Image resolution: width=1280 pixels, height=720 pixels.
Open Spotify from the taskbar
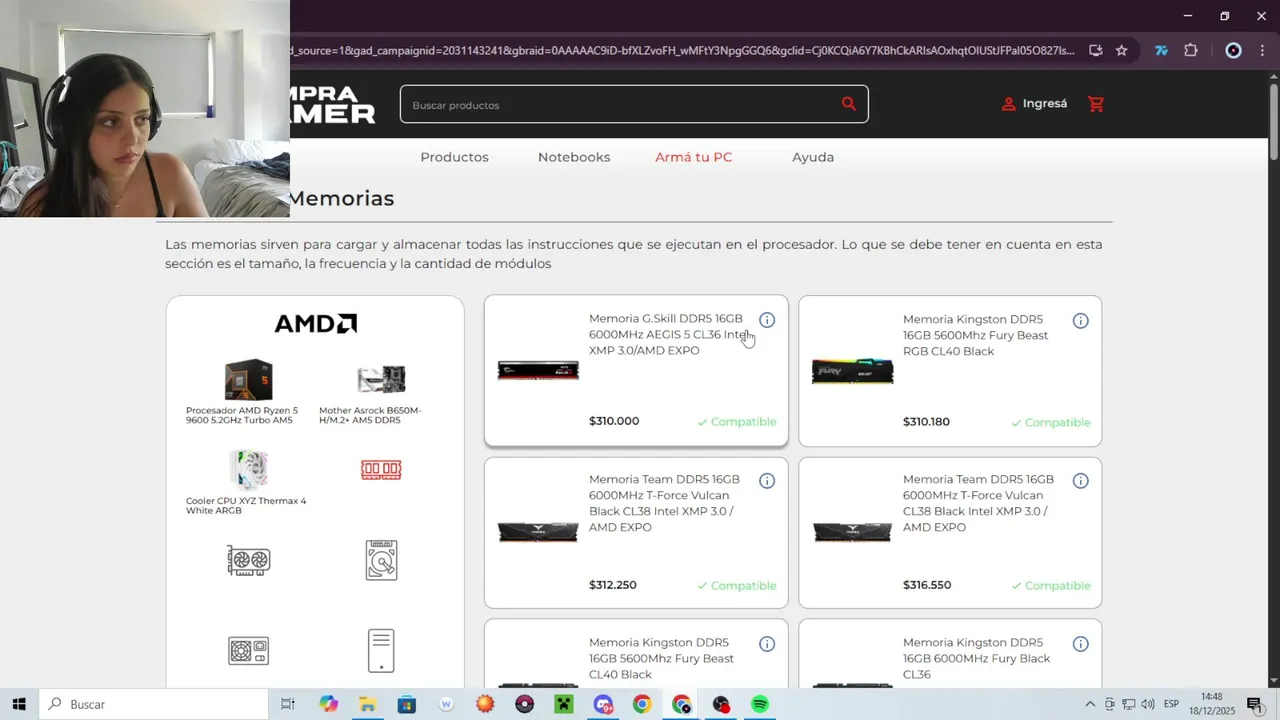tap(760, 704)
